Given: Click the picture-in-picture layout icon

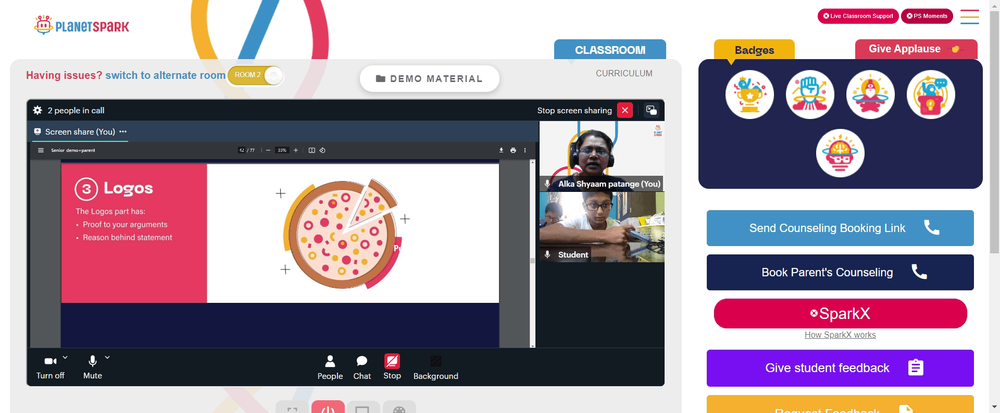Looking at the screenshot, I should [651, 110].
